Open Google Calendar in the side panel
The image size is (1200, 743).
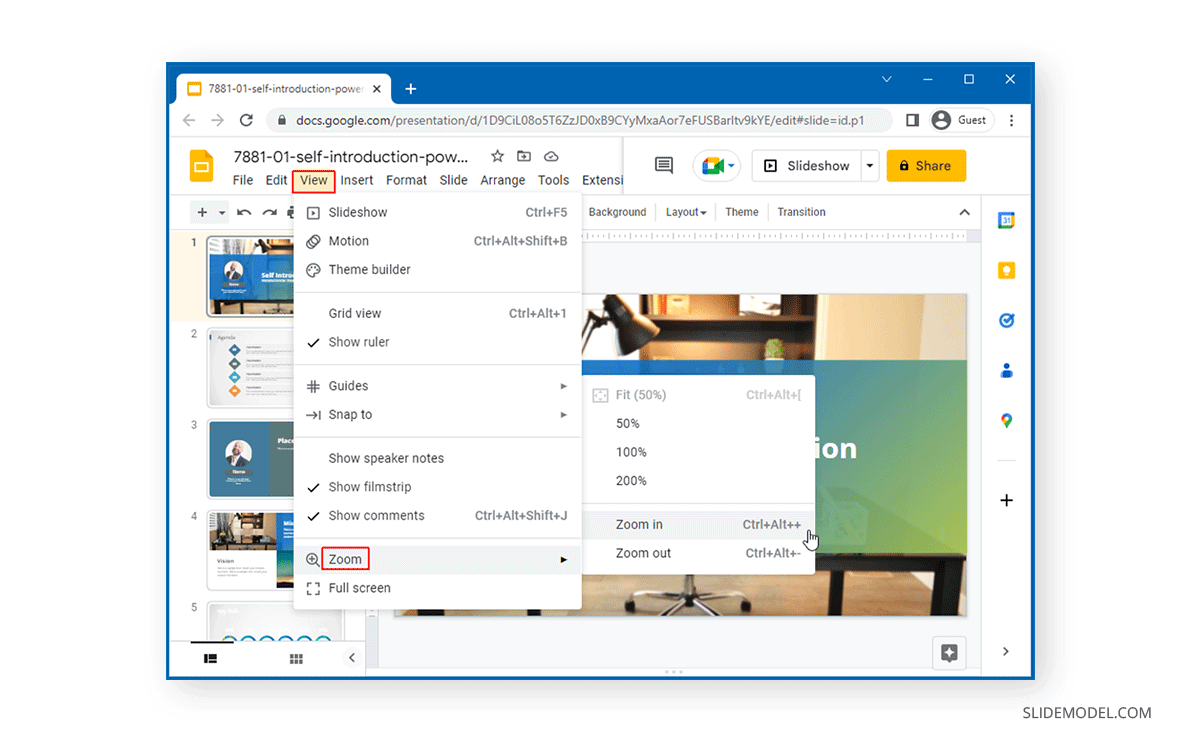point(1006,219)
